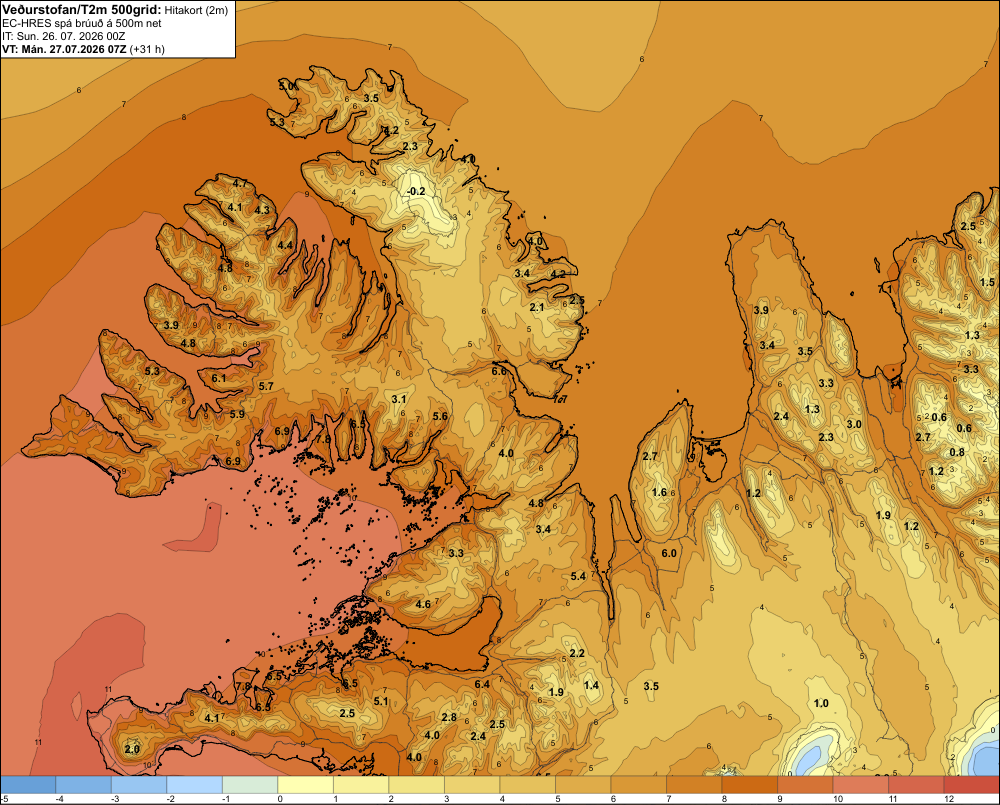This screenshot has width=1000, height=805.
Task: Click the blue legend swatch between -5 and -4
Action: pyautogui.click(x=28, y=785)
